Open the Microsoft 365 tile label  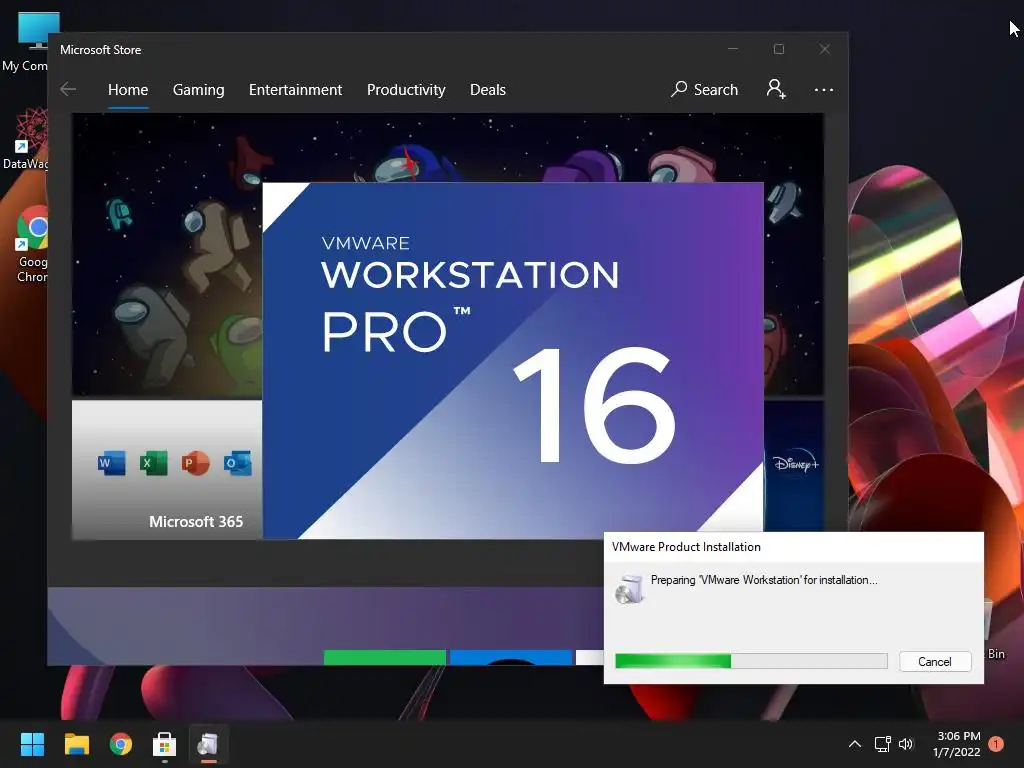(196, 521)
